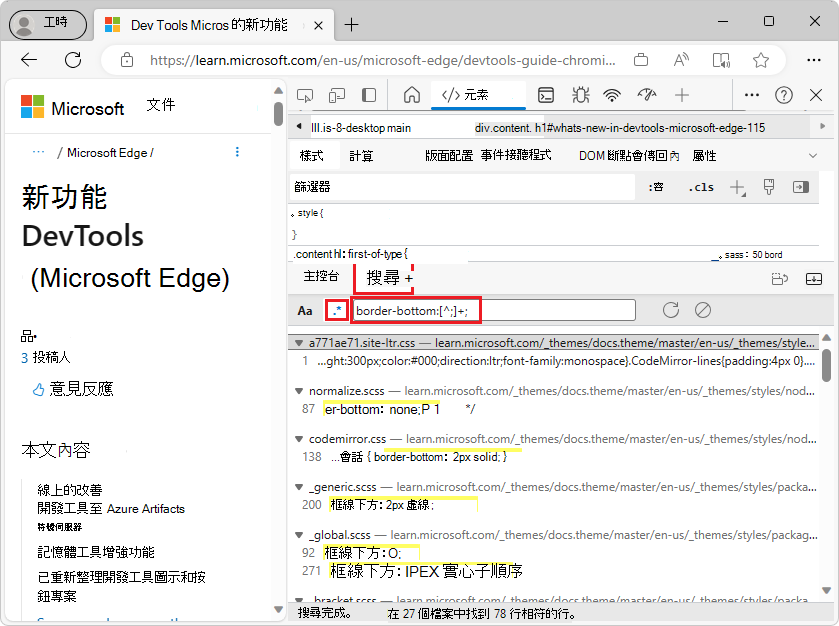Open DevTools help question mark icon
Viewport: 839px width, 626px height.
784,95
